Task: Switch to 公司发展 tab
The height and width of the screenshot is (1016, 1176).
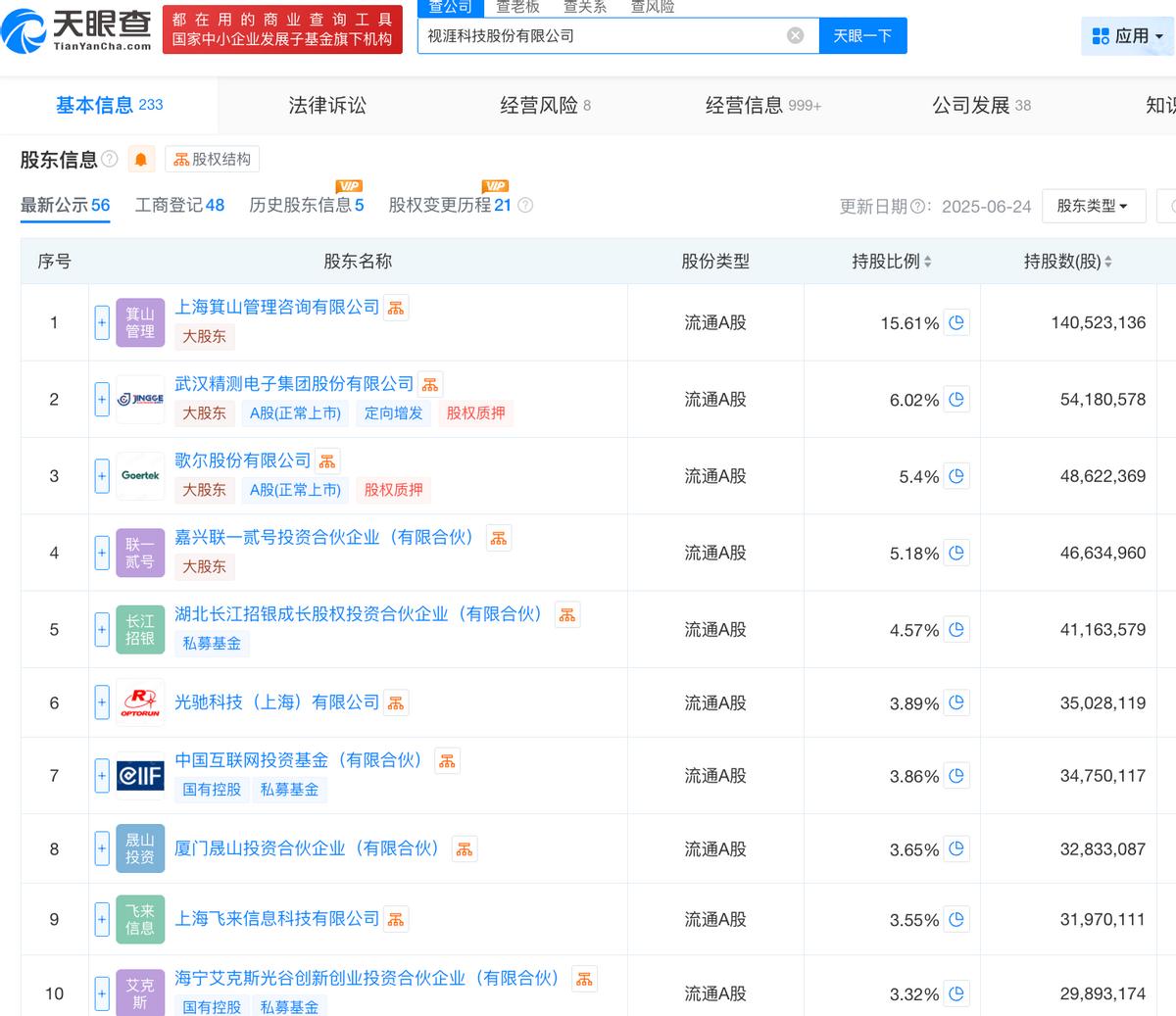Action: point(981,105)
